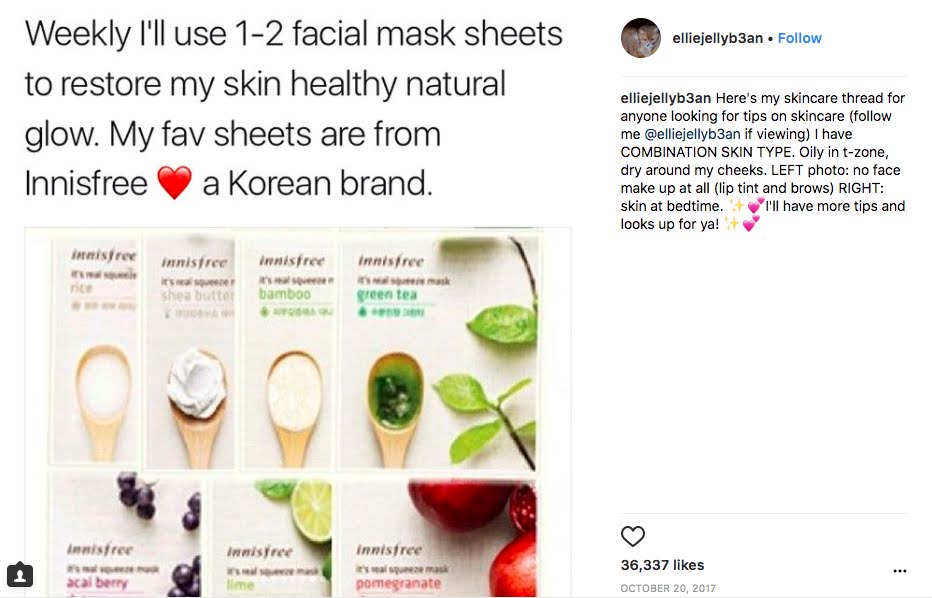
Task: Open the three-dot more options menu
Action: [900, 571]
